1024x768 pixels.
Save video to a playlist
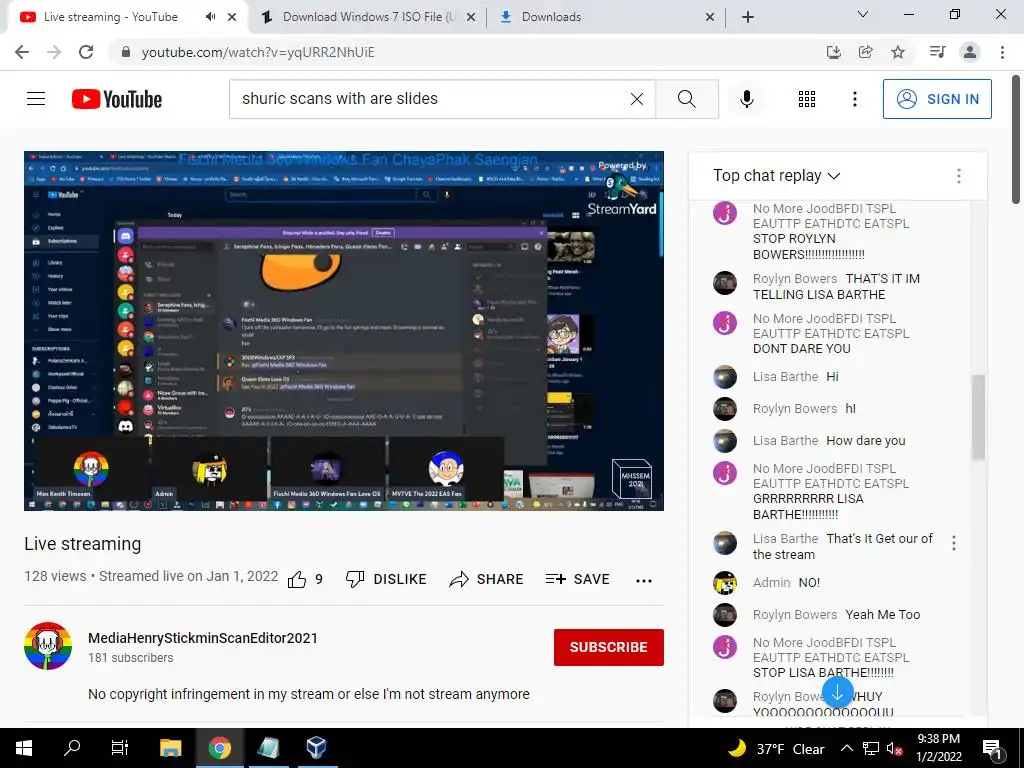[x=578, y=579]
